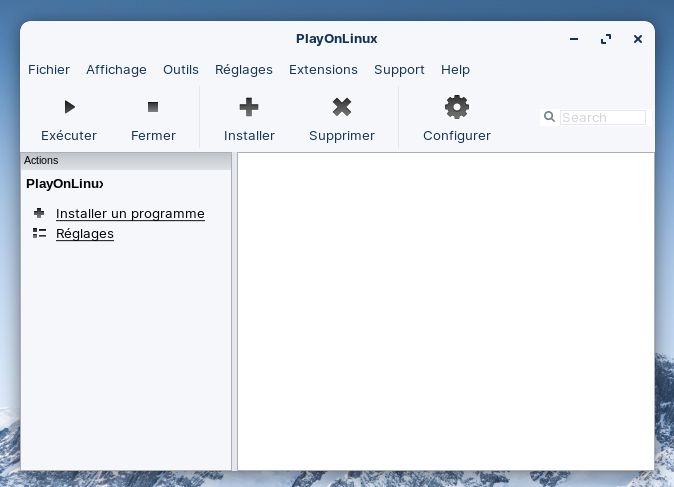Screen dimensions: 674x487
Task: Open Configurer via the gear icon
Action: (x=456, y=107)
